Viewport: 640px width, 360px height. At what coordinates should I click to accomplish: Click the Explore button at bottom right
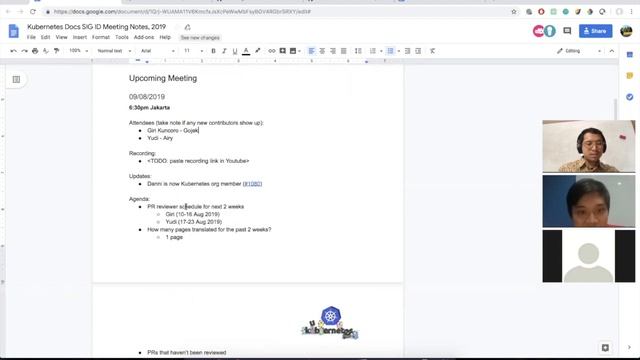pos(605,347)
